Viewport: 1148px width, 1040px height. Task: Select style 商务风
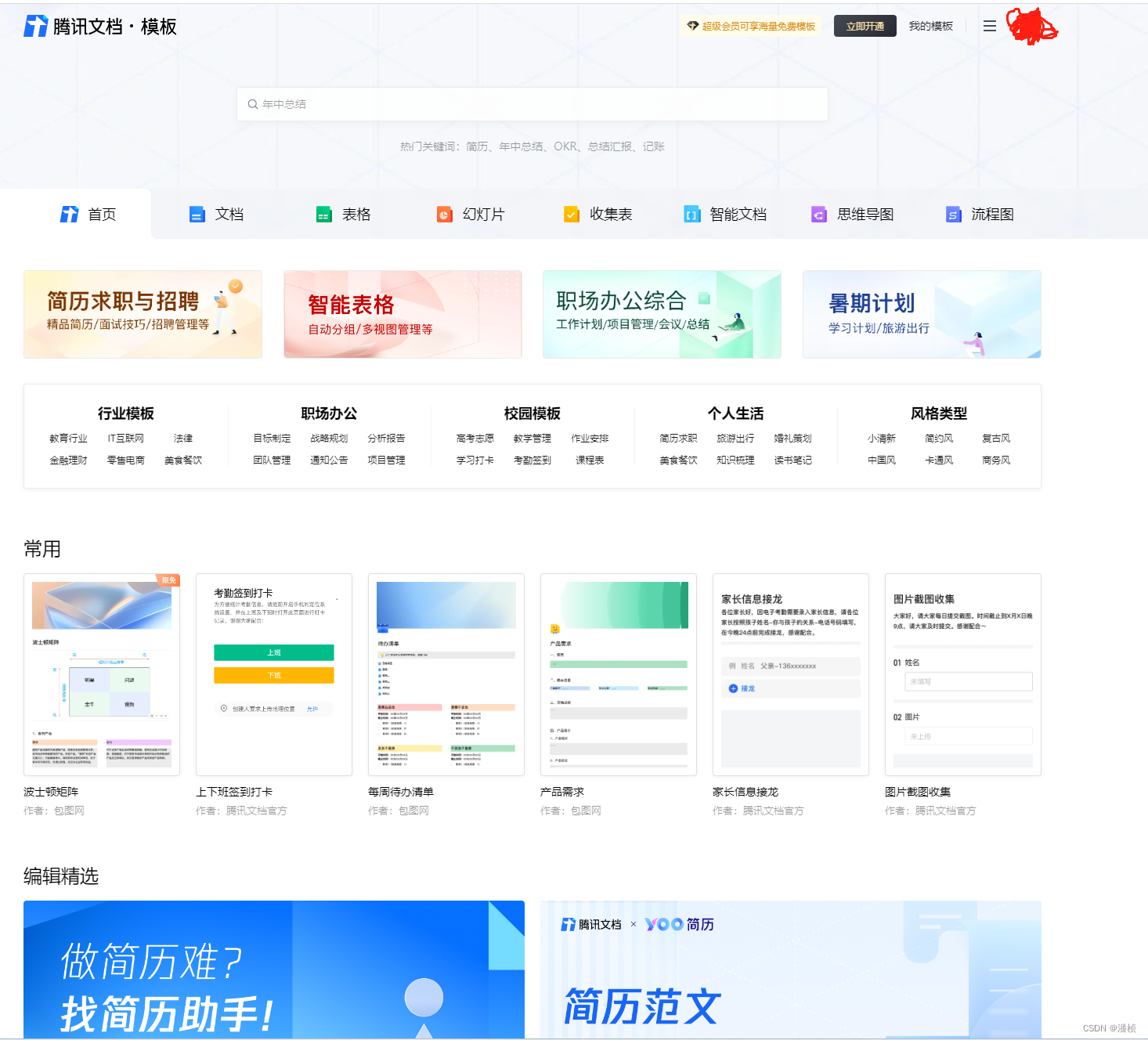click(x=996, y=460)
